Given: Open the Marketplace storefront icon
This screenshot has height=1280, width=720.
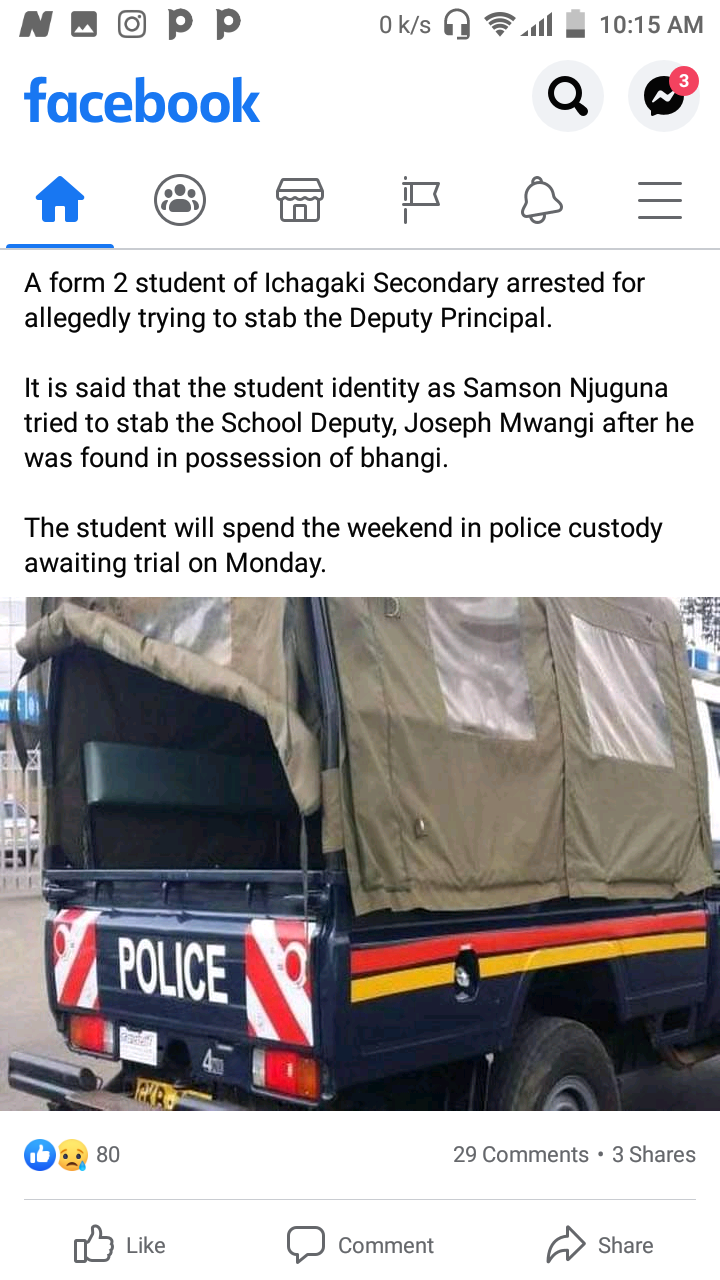Looking at the screenshot, I should pos(300,200).
